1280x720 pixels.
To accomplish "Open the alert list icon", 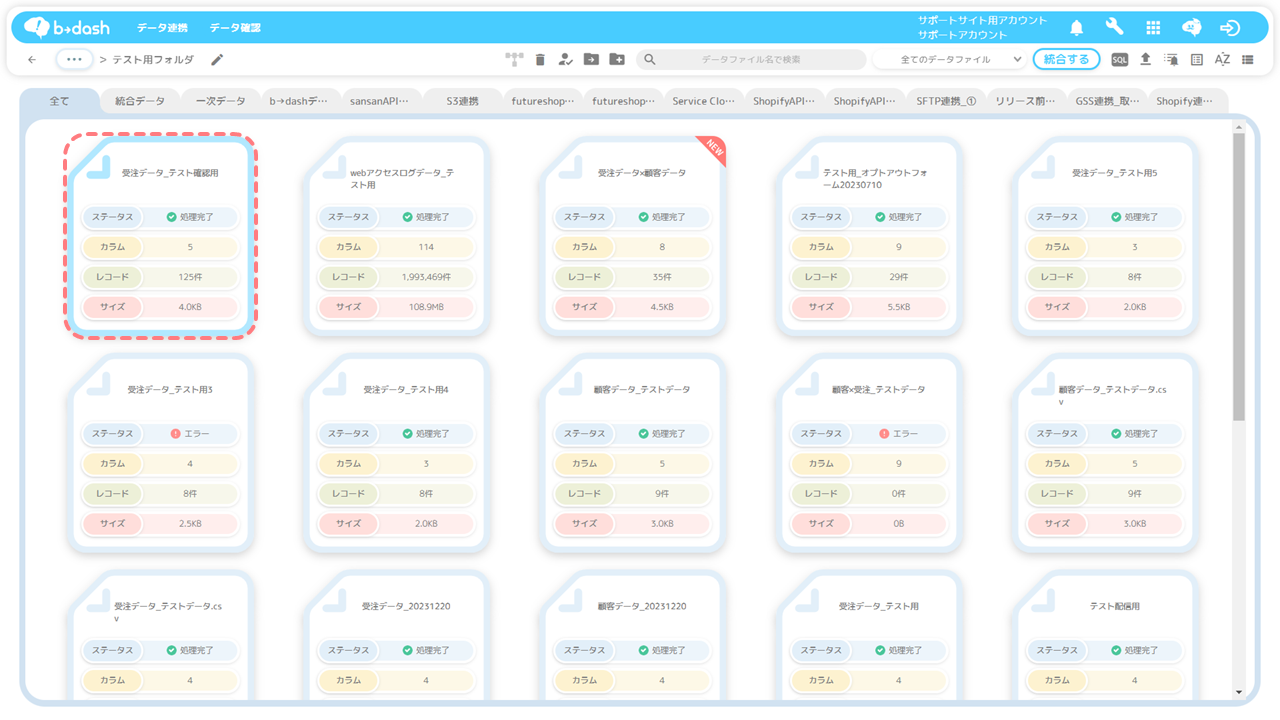I will click(1171, 60).
